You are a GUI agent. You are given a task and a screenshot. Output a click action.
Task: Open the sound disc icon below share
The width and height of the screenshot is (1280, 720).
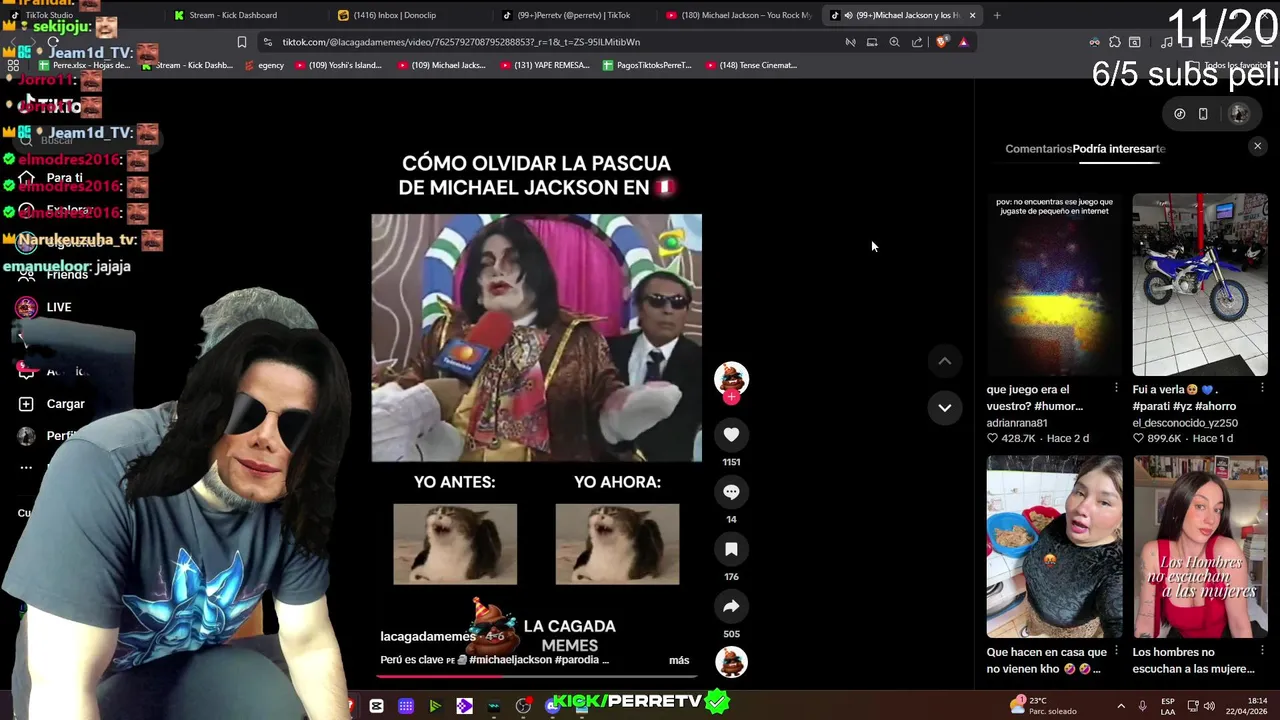(731, 662)
